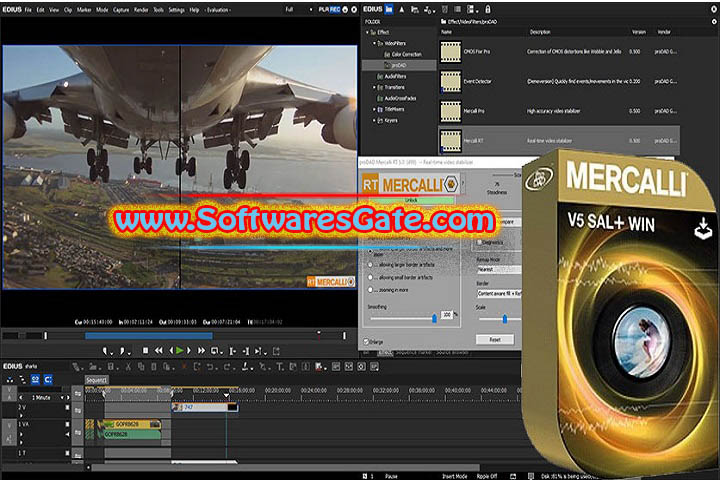Switch to the Sequence1 tab
This screenshot has width=720, height=480.
coord(96,380)
